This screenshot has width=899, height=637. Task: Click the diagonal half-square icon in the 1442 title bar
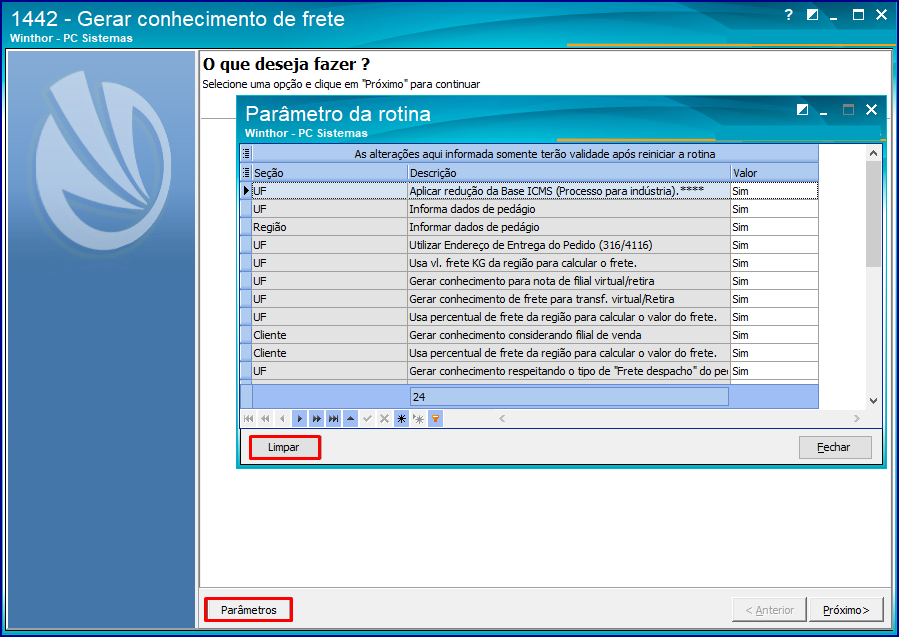pos(812,15)
